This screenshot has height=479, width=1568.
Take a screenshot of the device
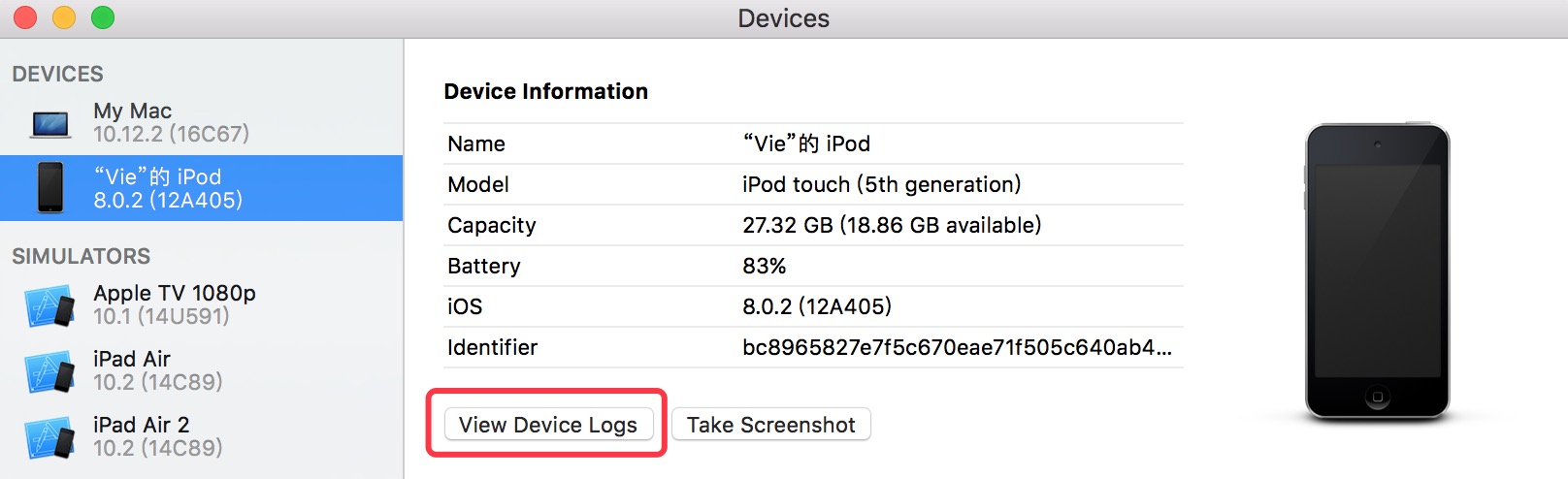771,425
